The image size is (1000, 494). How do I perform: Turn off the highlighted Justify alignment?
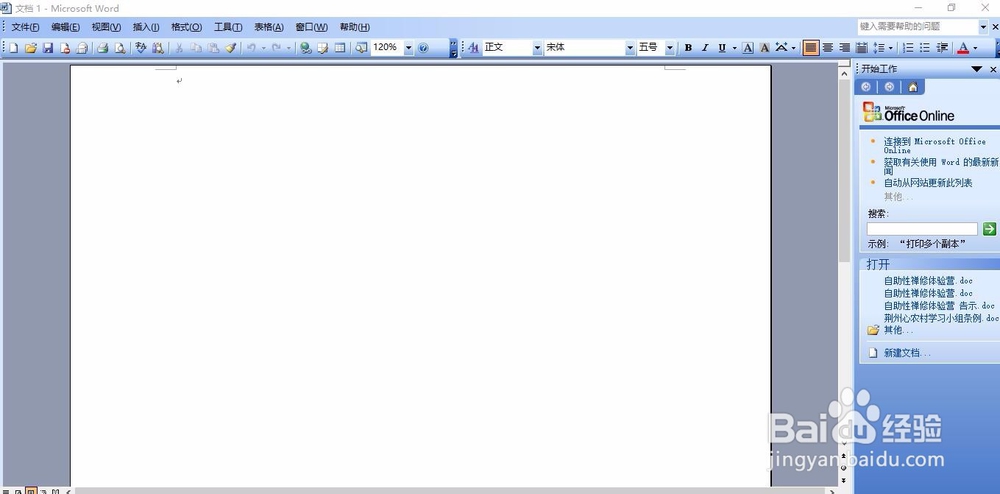811,48
